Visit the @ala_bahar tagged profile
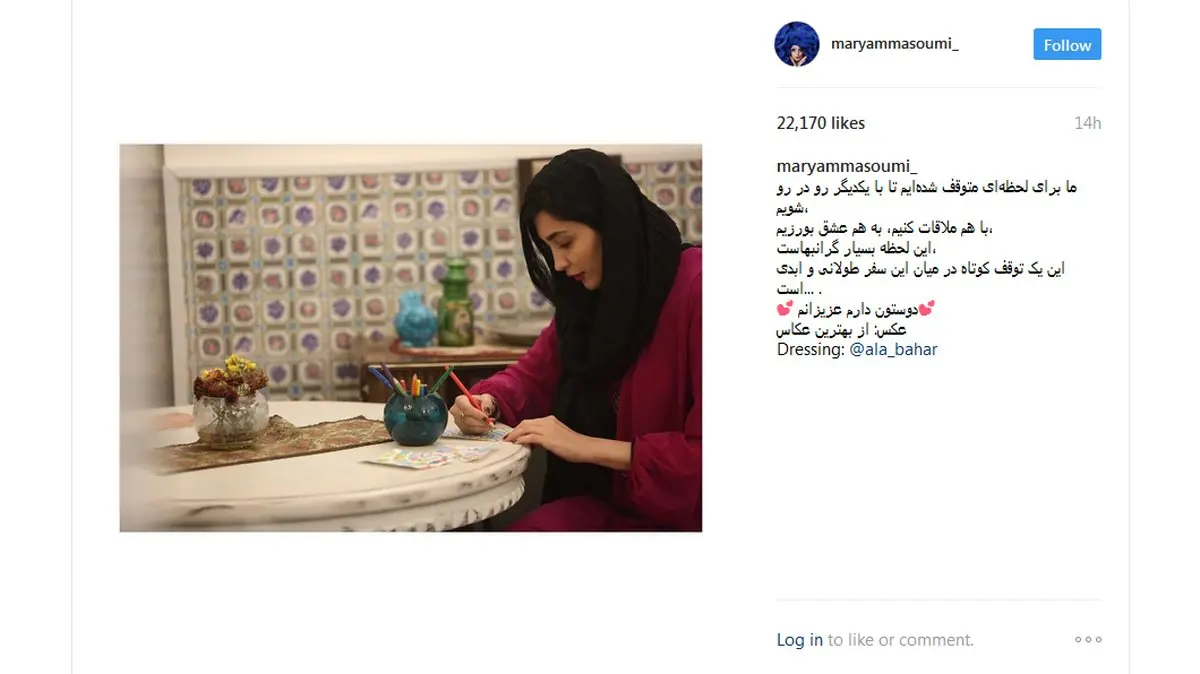 click(x=894, y=349)
